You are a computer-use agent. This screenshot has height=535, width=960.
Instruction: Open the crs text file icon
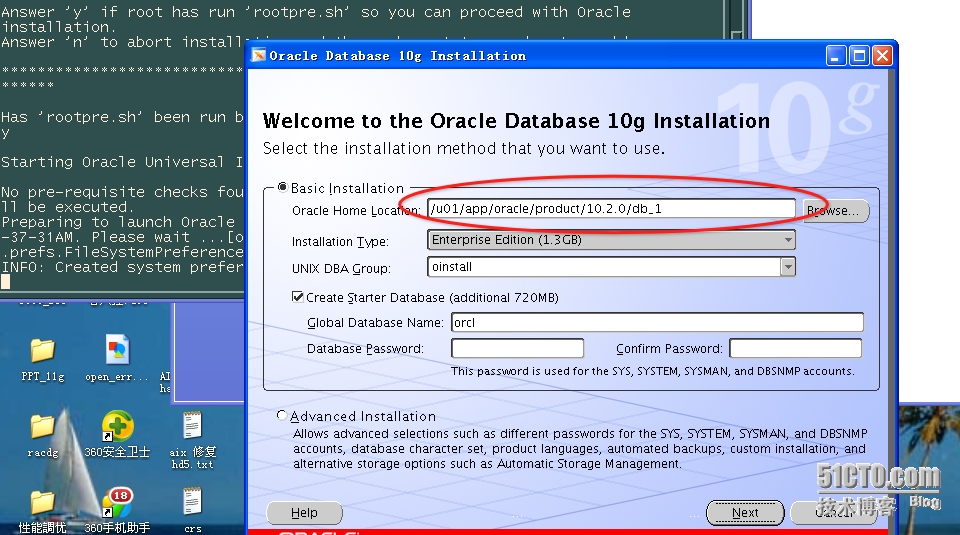point(192,501)
